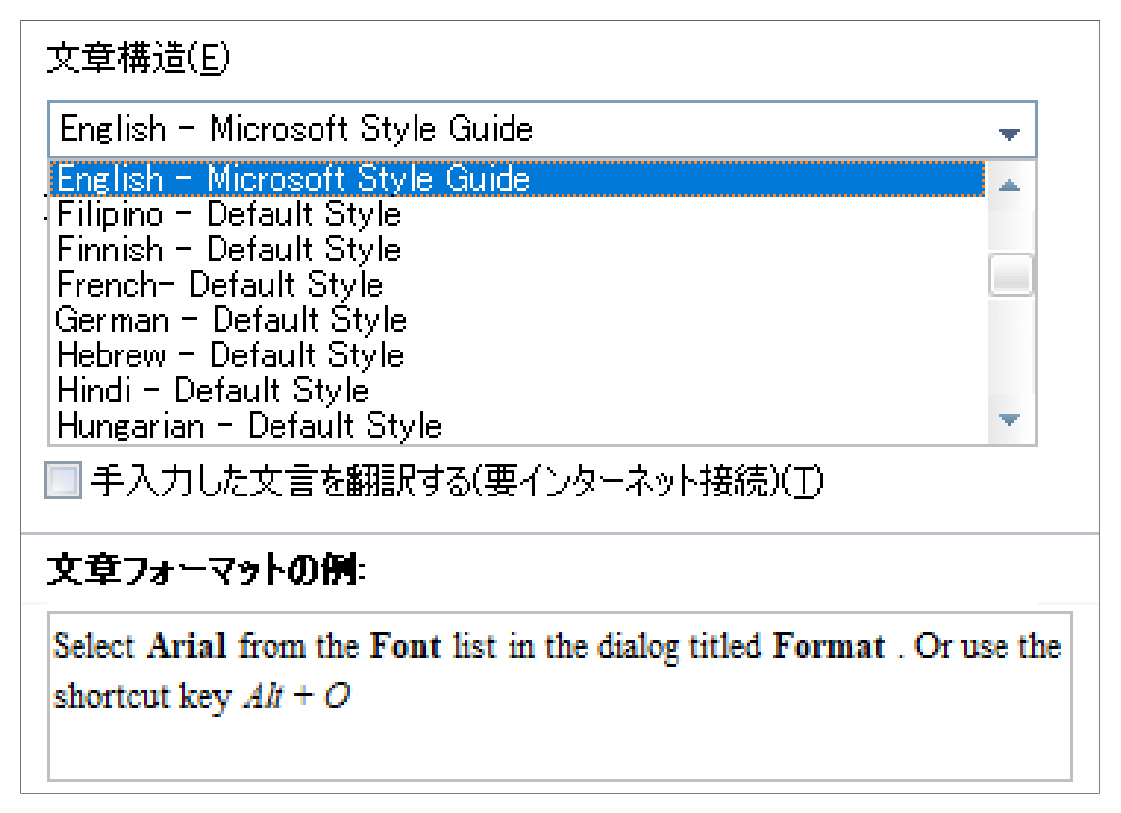Select English - Microsoft Style Guide in list
Viewport: 1121px width, 813px height.
point(518,179)
